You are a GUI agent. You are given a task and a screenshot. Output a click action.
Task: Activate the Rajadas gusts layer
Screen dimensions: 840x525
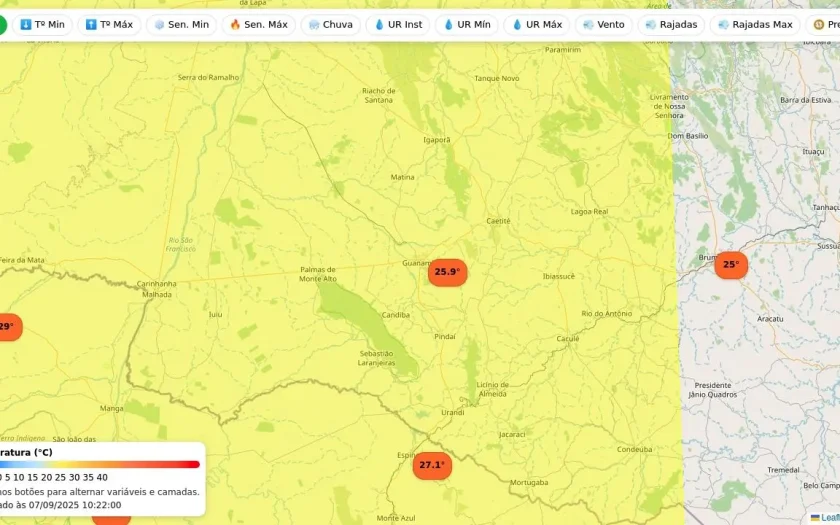click(671, 25)
